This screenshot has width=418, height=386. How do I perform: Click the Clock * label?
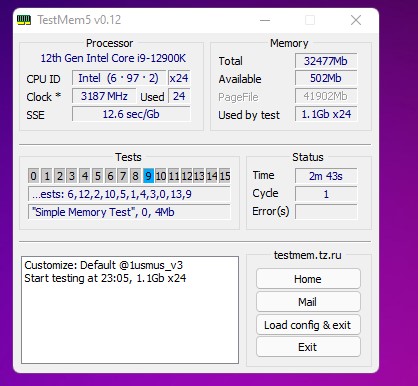pos(43,97)
